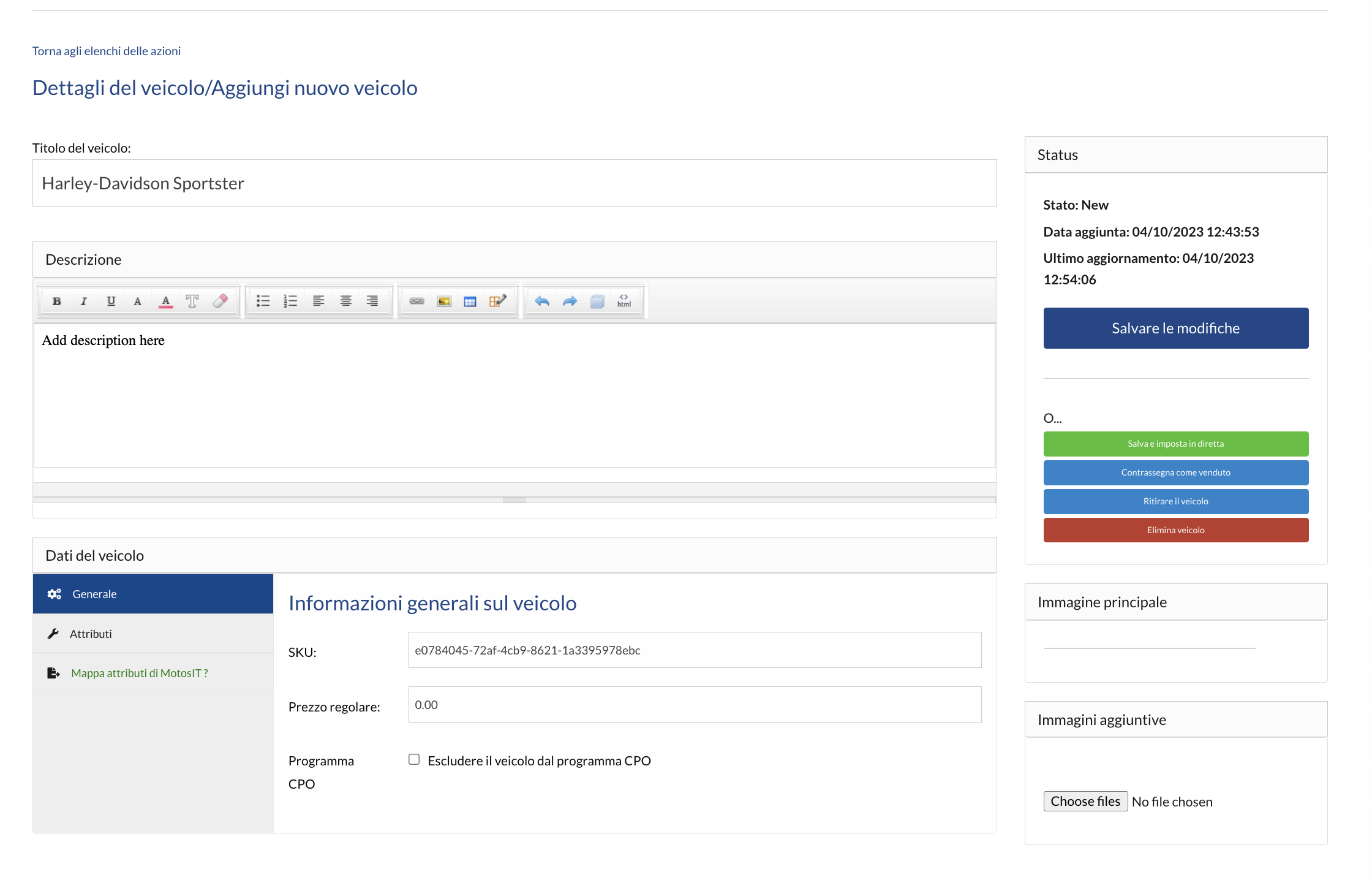Insert a table in the description

pyautogui.click(x=470, y=301)
